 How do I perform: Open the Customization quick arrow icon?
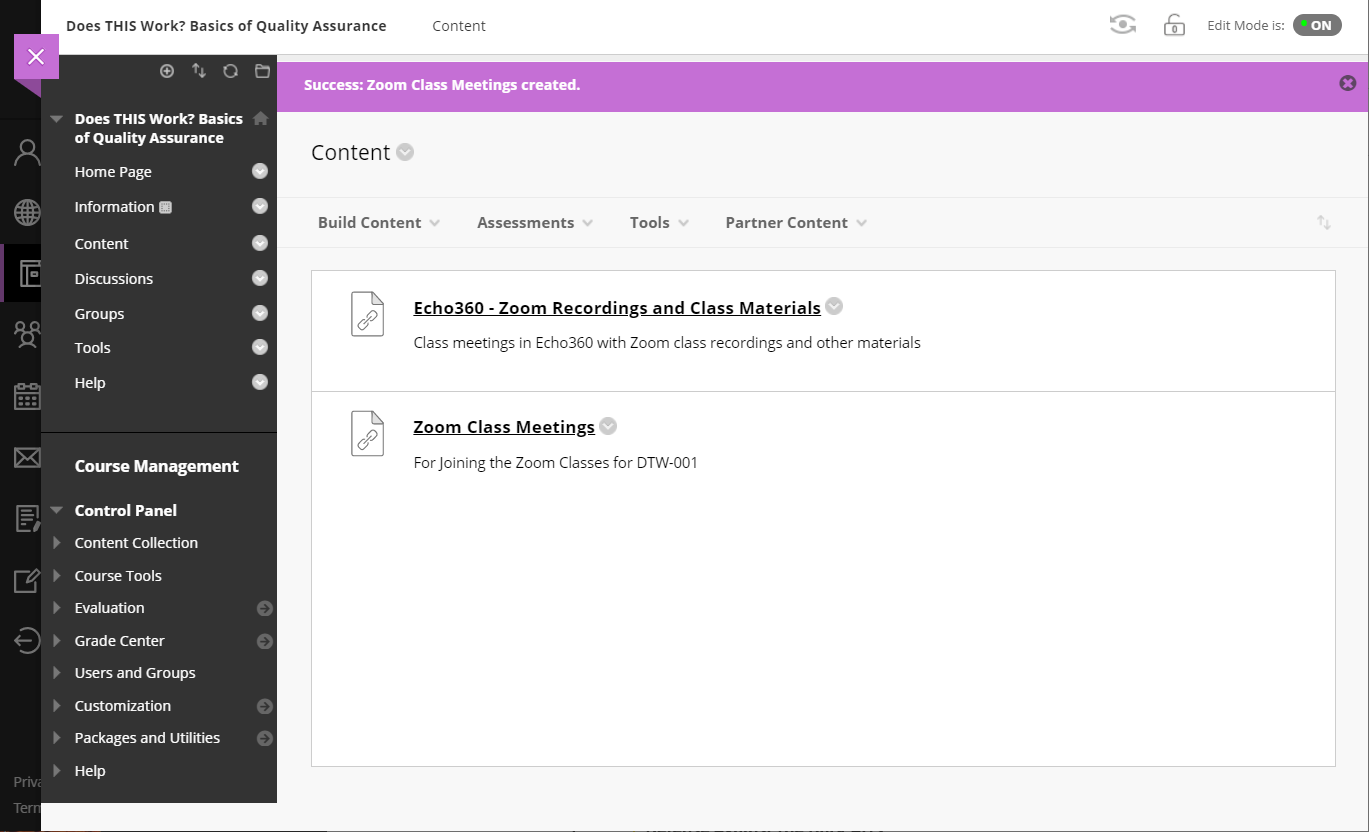(x=264, y=706)
